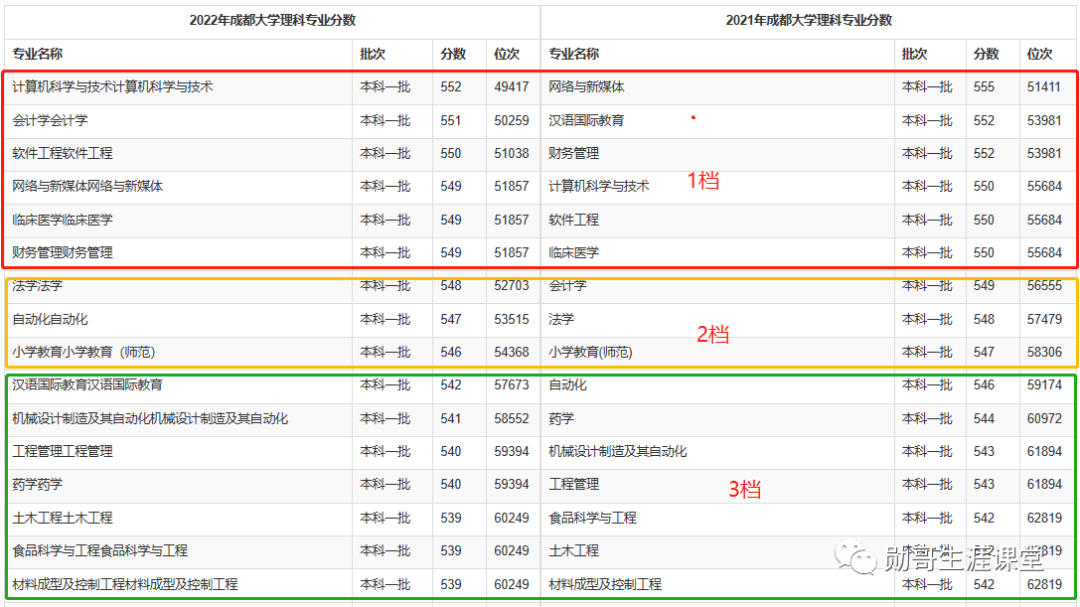The width and height of the screenshot is (1080, 607).
Task: Select 材料成型及控制工程 in the 2021 table
Action: pyautogui.click(x=605, y=584)
